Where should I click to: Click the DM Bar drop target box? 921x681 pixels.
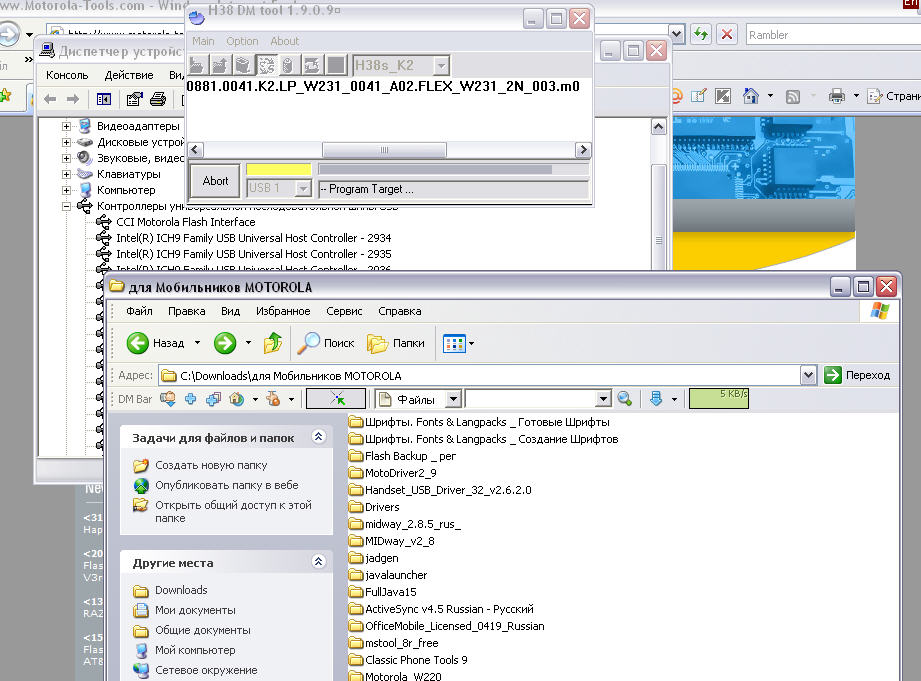click(336, 399)
